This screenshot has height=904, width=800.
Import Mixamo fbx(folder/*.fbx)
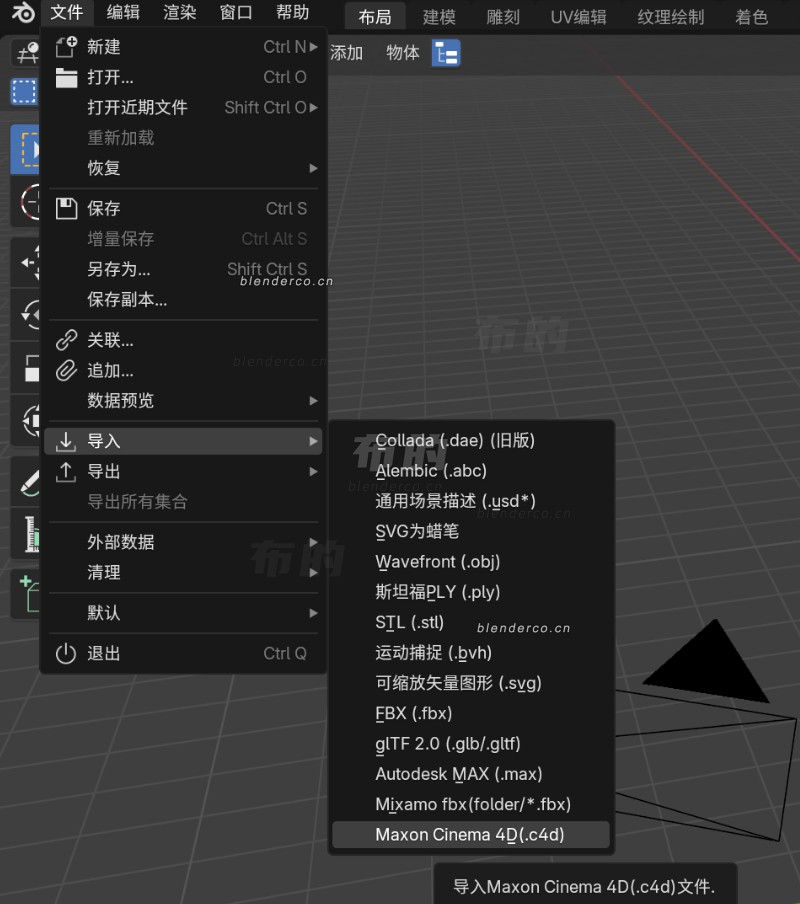point(471,804)
